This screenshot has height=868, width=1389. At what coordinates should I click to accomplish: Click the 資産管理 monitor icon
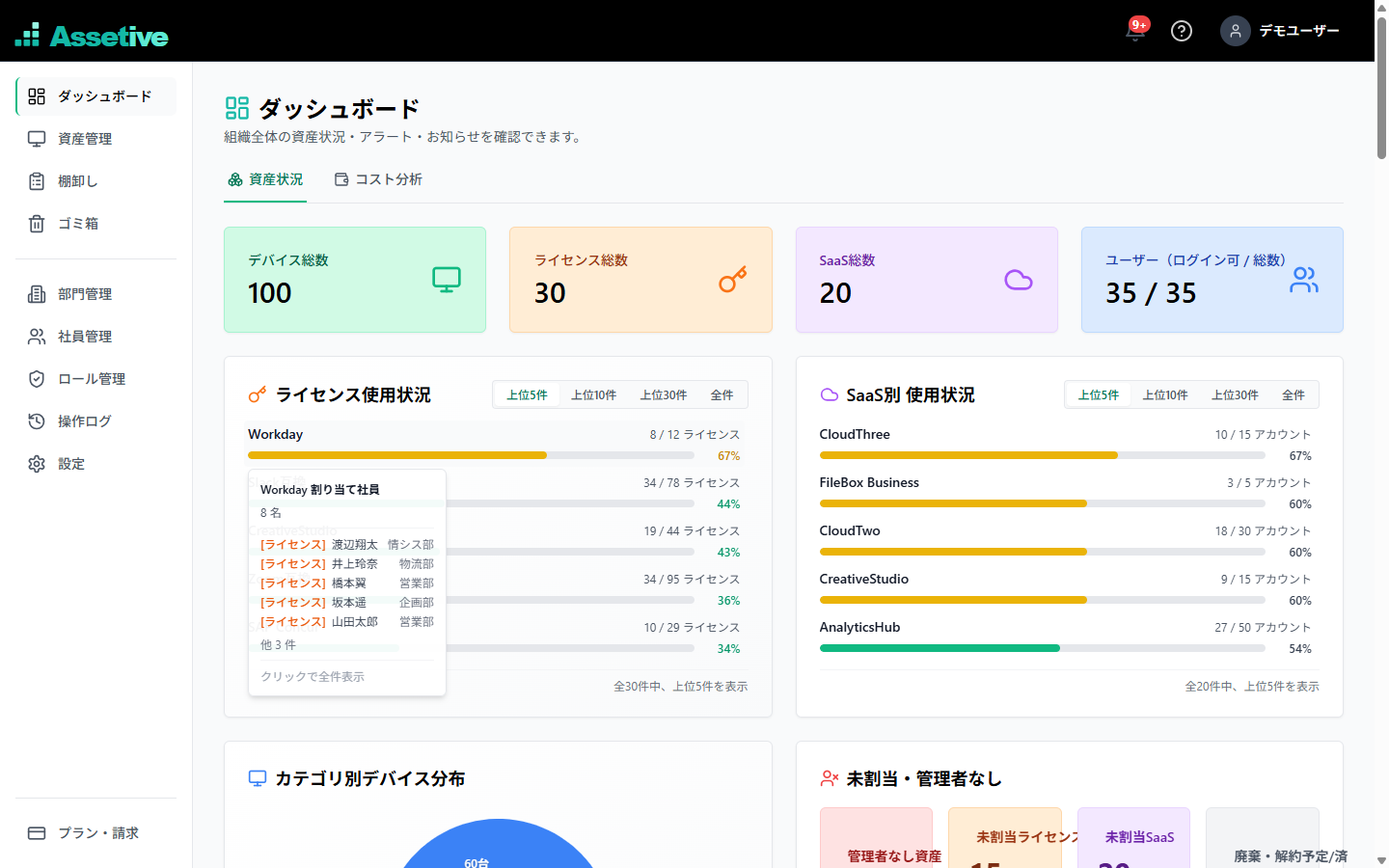click(x=37, y=139)
